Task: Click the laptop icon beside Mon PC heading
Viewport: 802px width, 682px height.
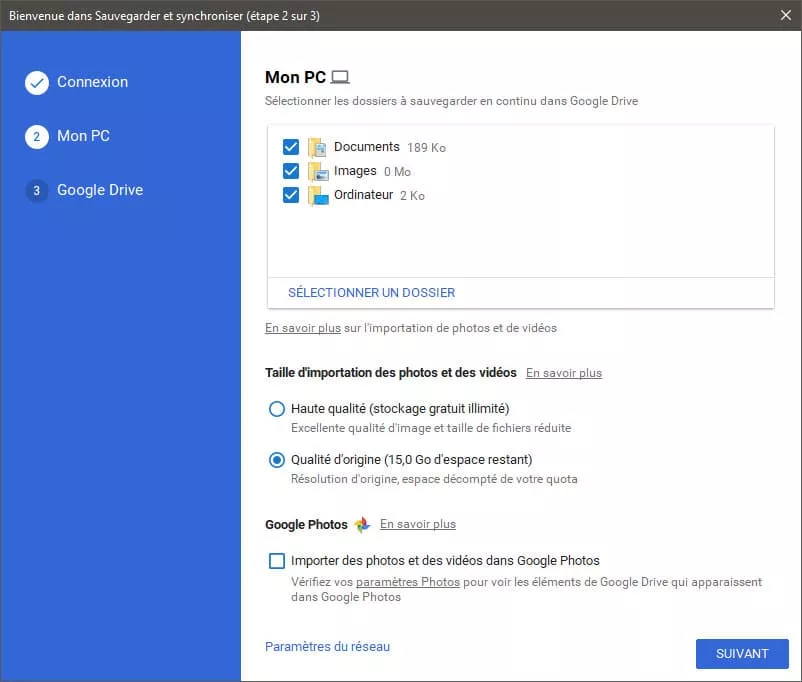Action: (x=340, y=77)
